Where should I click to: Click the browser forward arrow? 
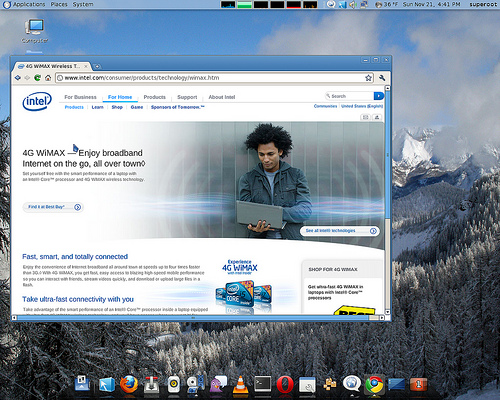pos(27,78)
